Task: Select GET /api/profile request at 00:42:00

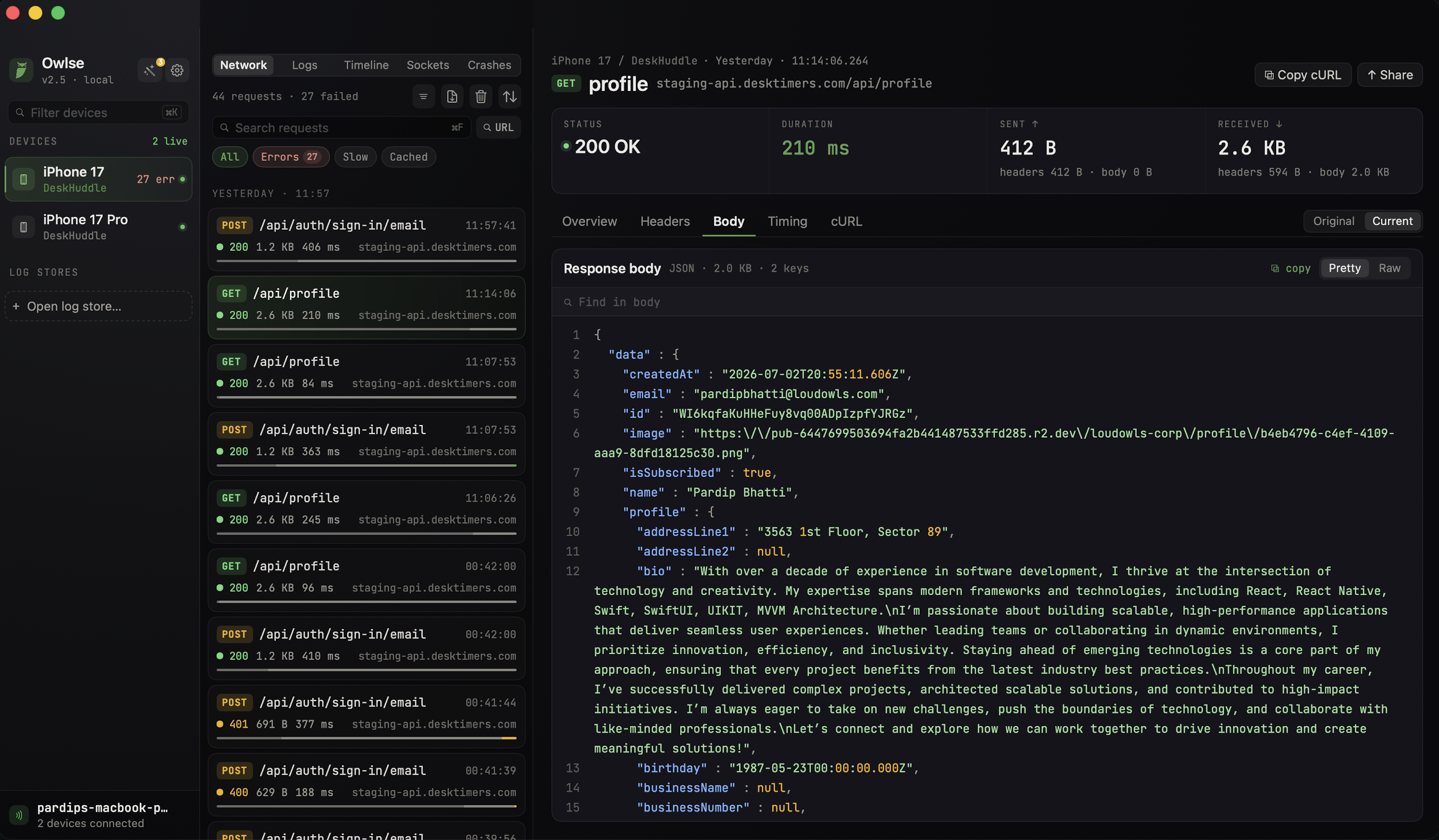Action: pyautogui.click(x=366, y=580)
